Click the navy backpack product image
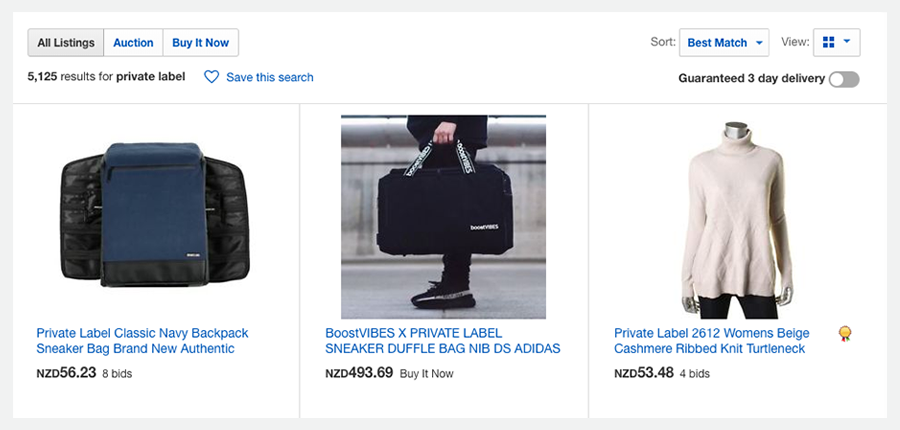Image resolution: width=900 pixels, height=430 pixels. (x=155, y=214)
